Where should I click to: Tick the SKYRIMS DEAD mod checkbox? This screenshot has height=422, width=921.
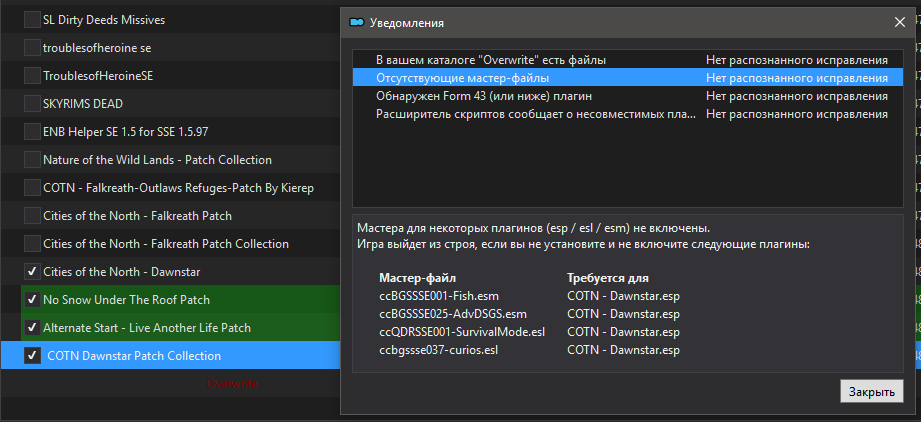[32, 103]
